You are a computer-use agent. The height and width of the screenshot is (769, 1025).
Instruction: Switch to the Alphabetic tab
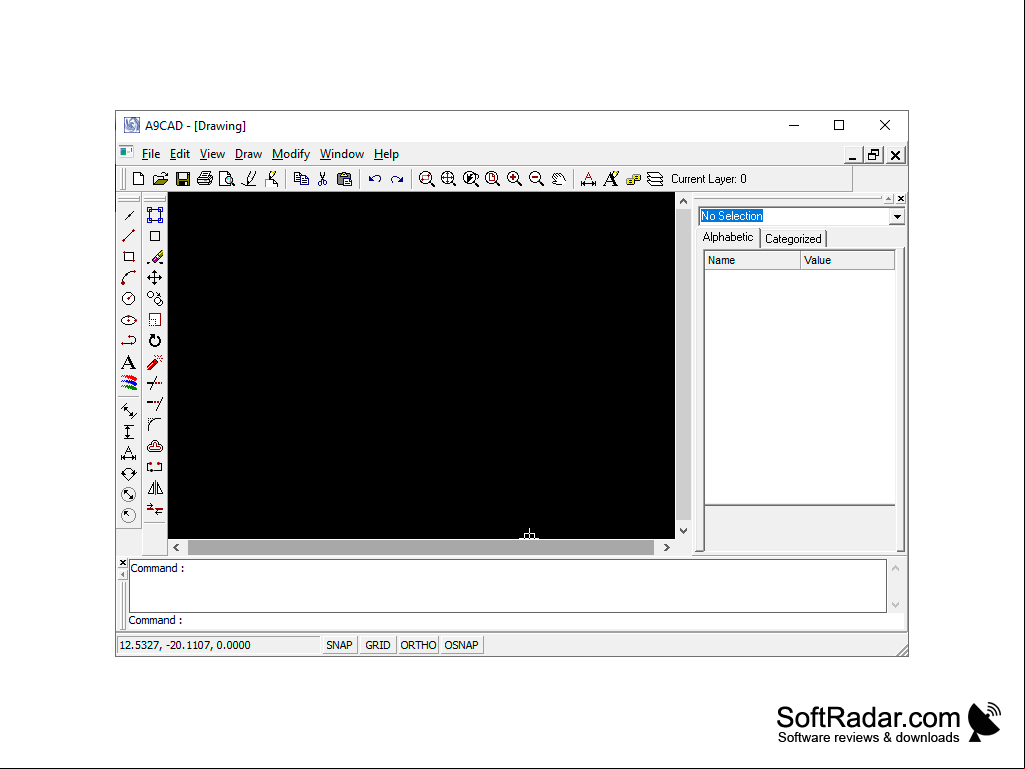tap(728, 237)
